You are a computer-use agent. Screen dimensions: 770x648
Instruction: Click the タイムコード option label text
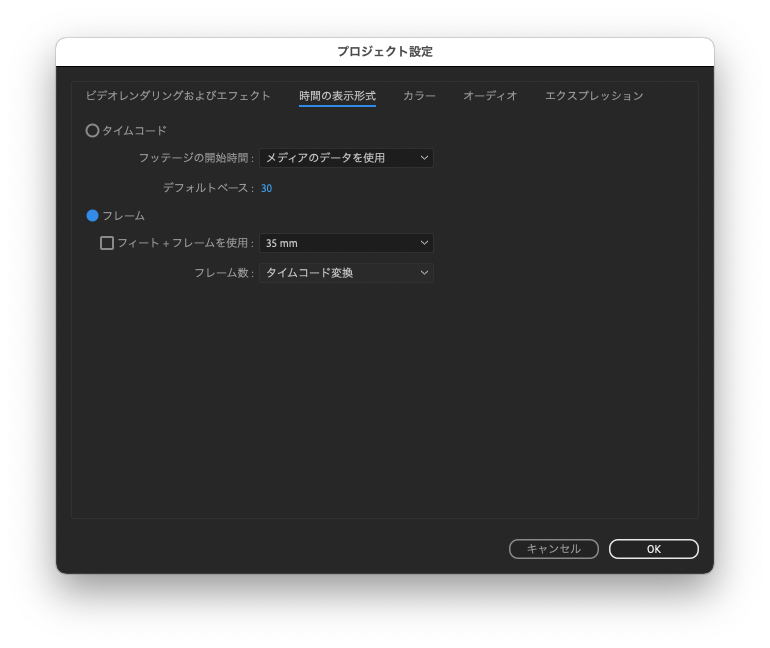pos(134,131)
